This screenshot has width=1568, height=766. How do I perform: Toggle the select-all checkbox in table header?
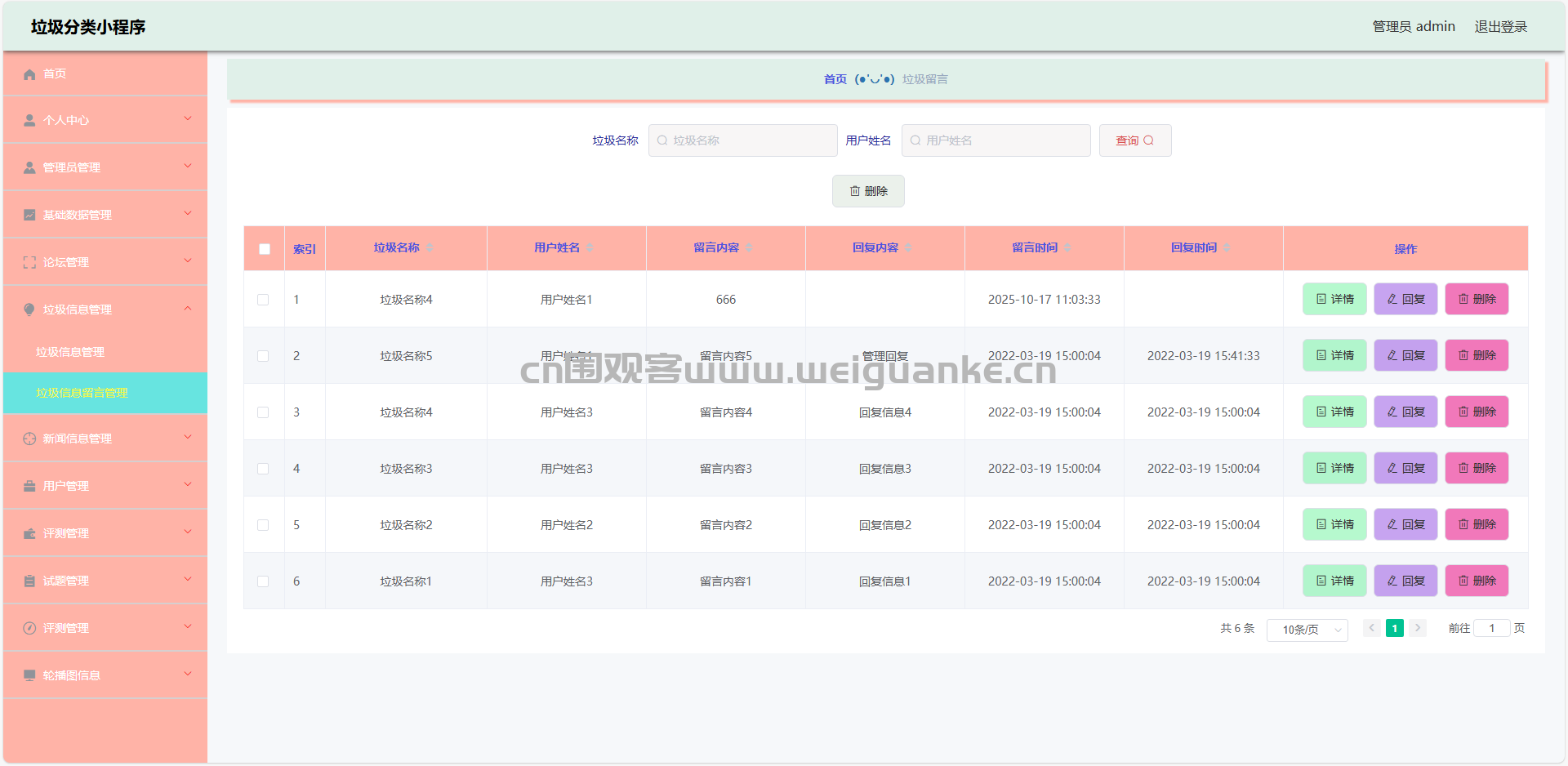click(x=265, y=249)
